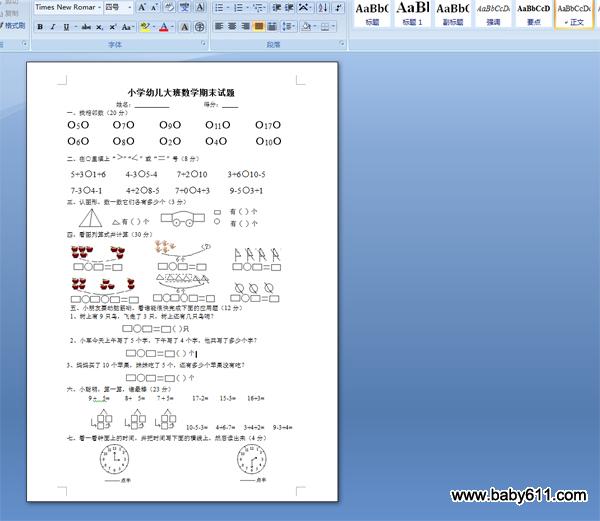Select the 强调 style
The height and width of the screenshot is (521, 600).
click(493, 12)
